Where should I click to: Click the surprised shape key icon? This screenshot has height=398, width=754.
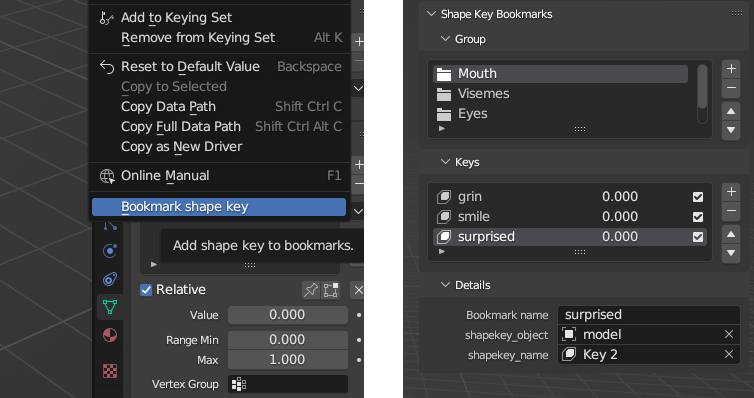click(x=444, y=237)
